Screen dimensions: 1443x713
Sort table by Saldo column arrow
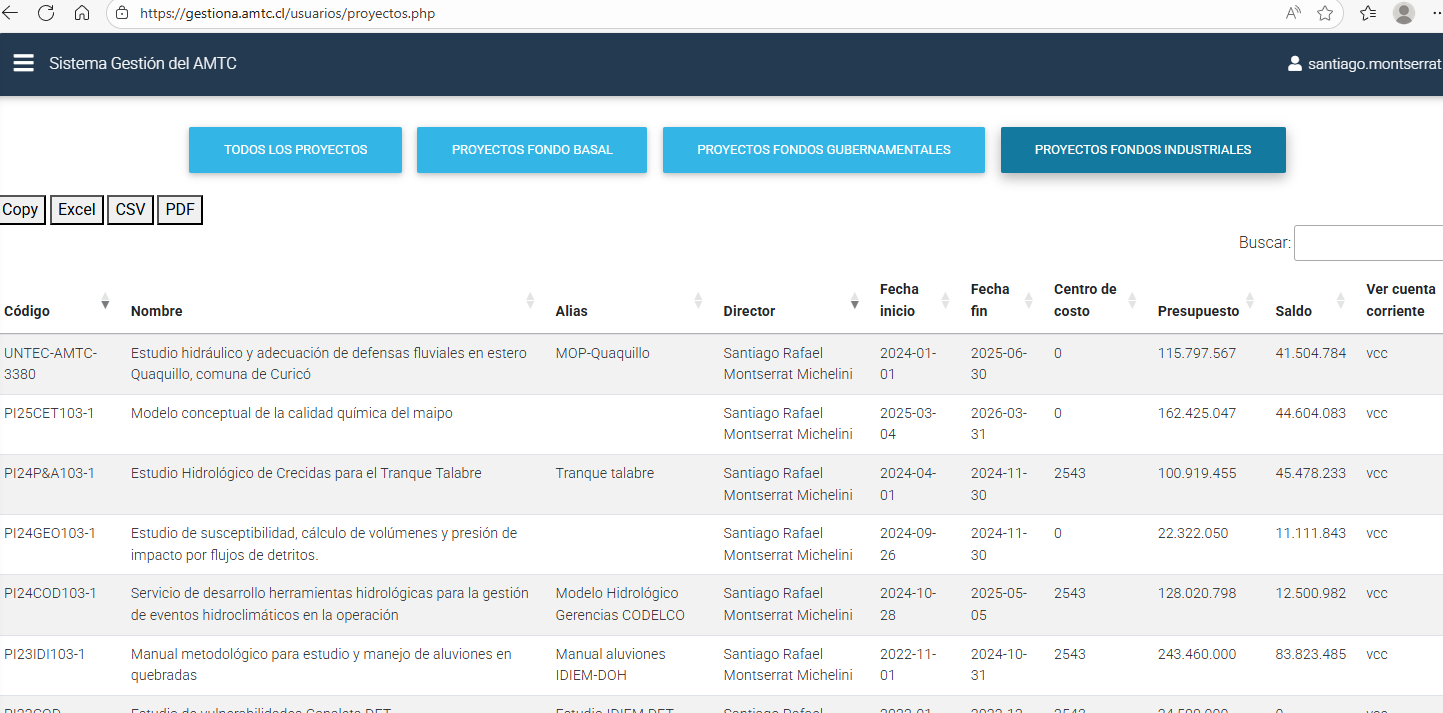[x=1340, y=301]
